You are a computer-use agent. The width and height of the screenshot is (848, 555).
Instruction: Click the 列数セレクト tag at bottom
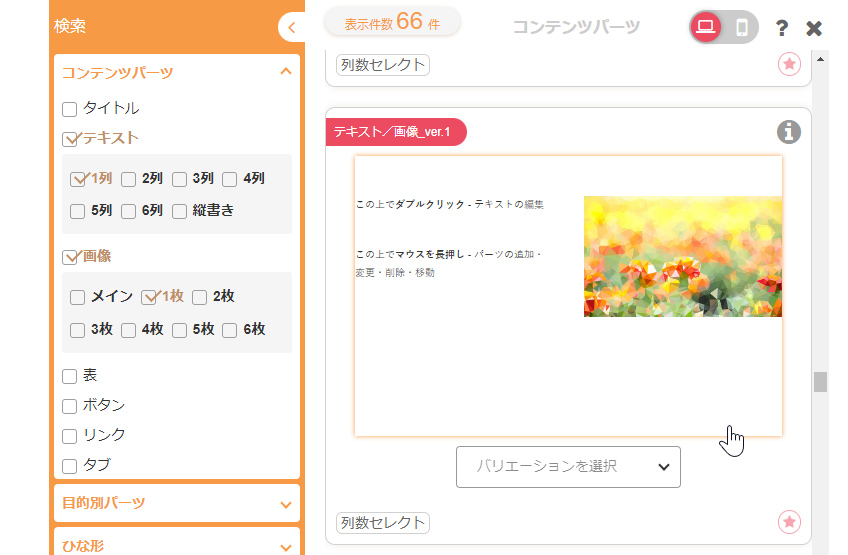click(382, 523)
